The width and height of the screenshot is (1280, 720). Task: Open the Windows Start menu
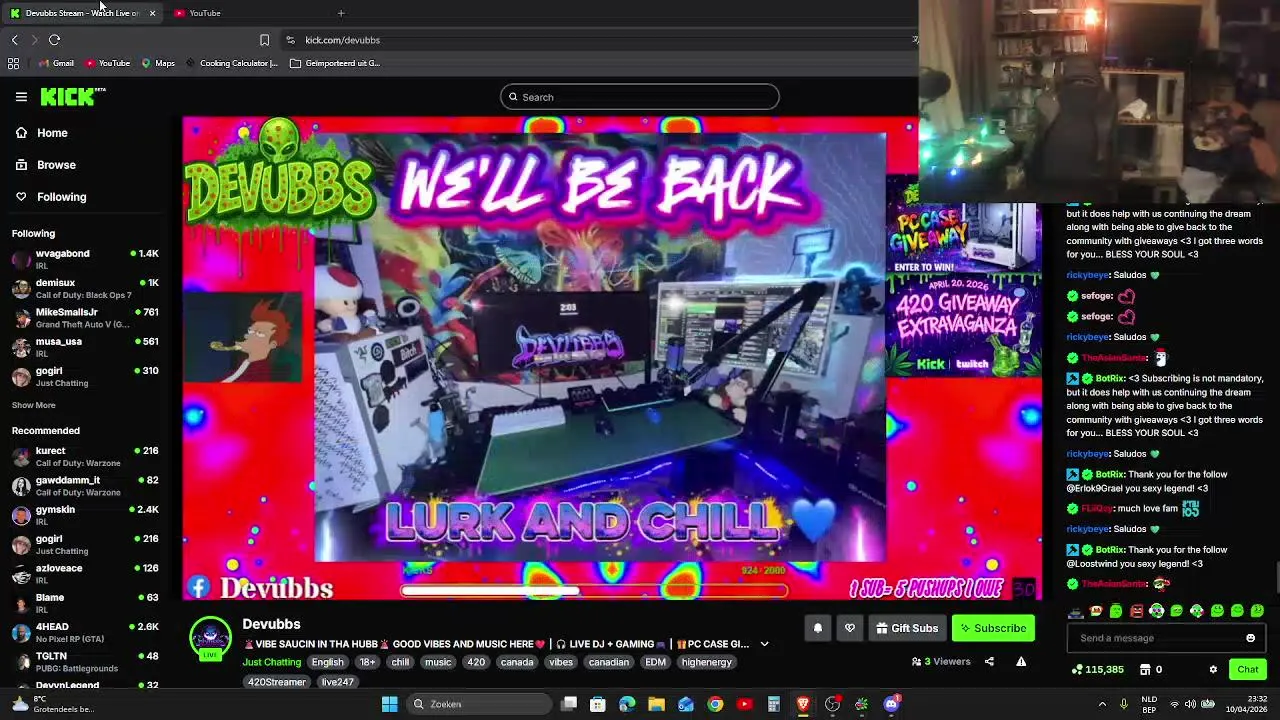coord(390,704)
